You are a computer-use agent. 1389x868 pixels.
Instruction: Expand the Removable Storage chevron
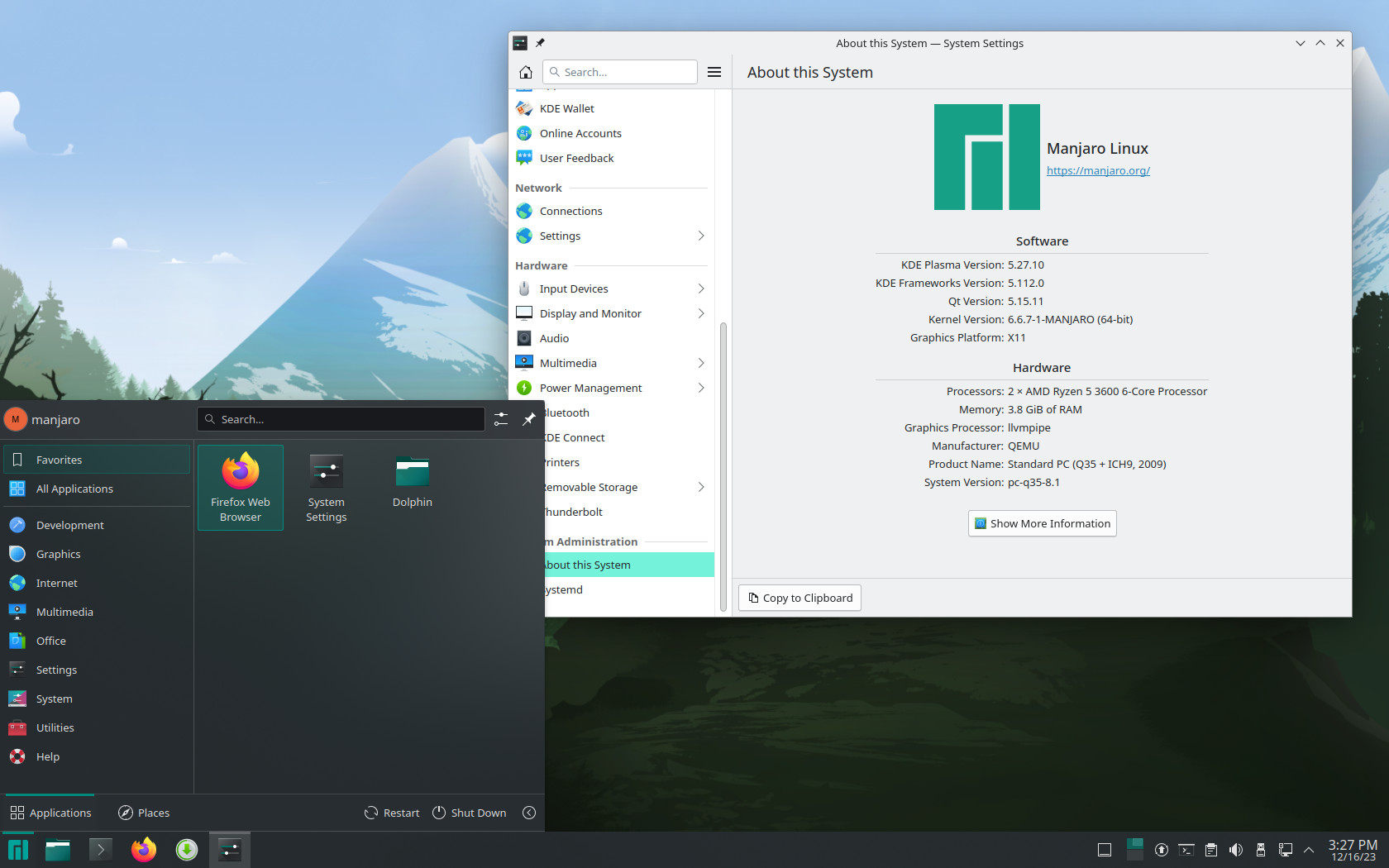click(x=701, y=487)
